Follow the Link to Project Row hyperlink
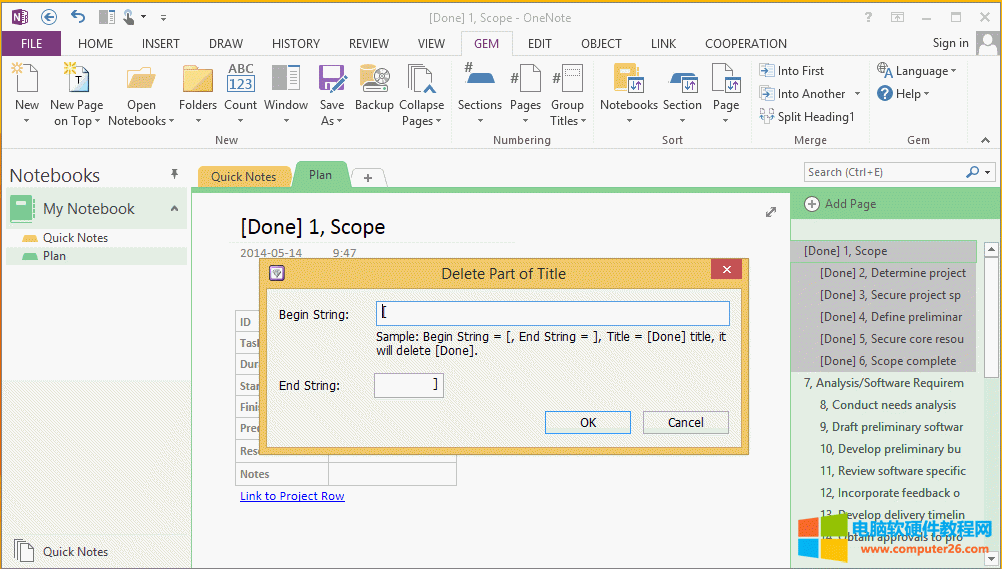Image resolution: width=1002 pixels, height=569 pixels. pos(292,496)
